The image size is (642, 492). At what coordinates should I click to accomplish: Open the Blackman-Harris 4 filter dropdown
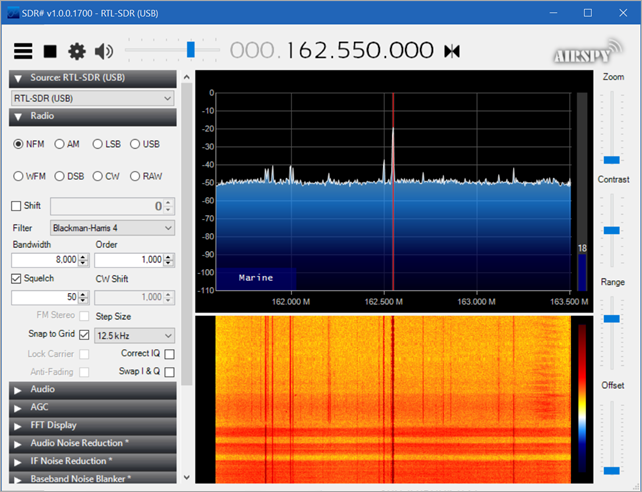coord(112,228)
